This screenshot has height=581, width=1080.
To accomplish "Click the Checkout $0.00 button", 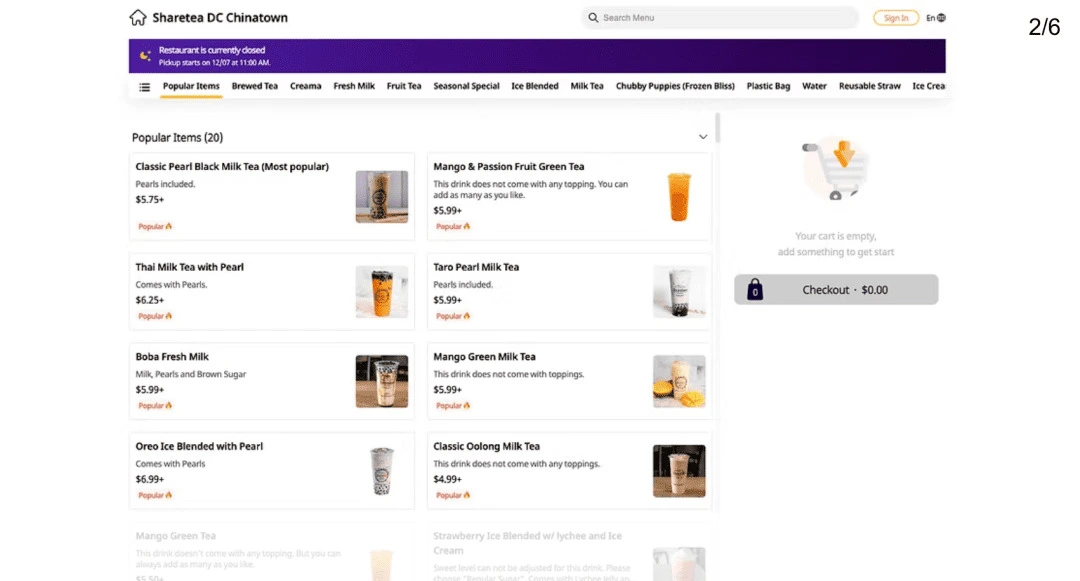I will pyautogui.click(x=835, y=290).
